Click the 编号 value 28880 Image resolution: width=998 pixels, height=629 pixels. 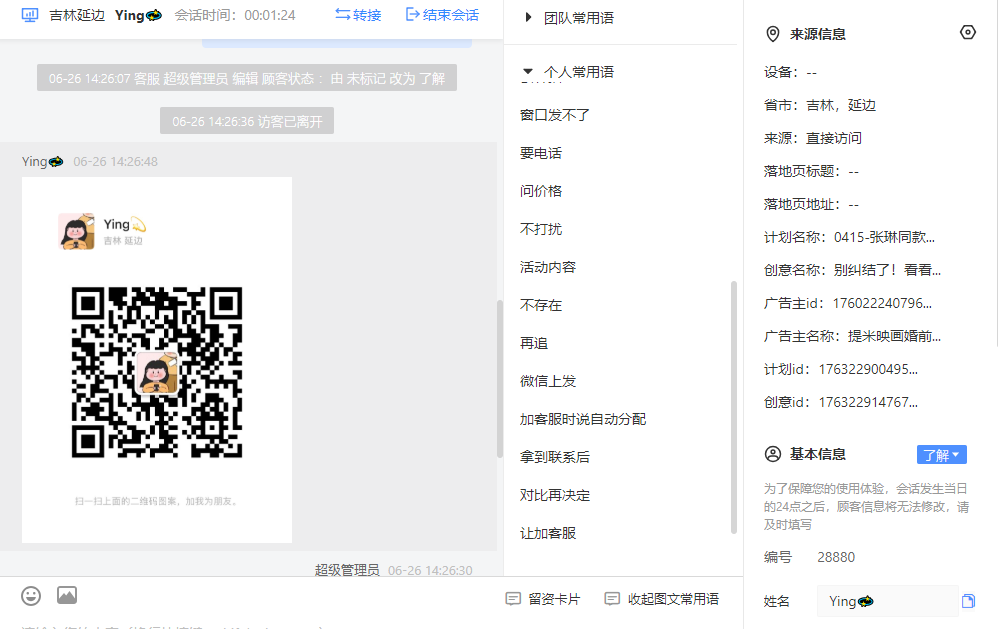(x=836, y=558)
